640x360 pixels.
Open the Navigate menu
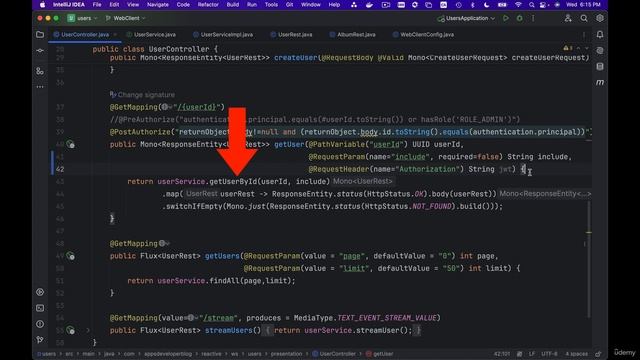point(158,5)
